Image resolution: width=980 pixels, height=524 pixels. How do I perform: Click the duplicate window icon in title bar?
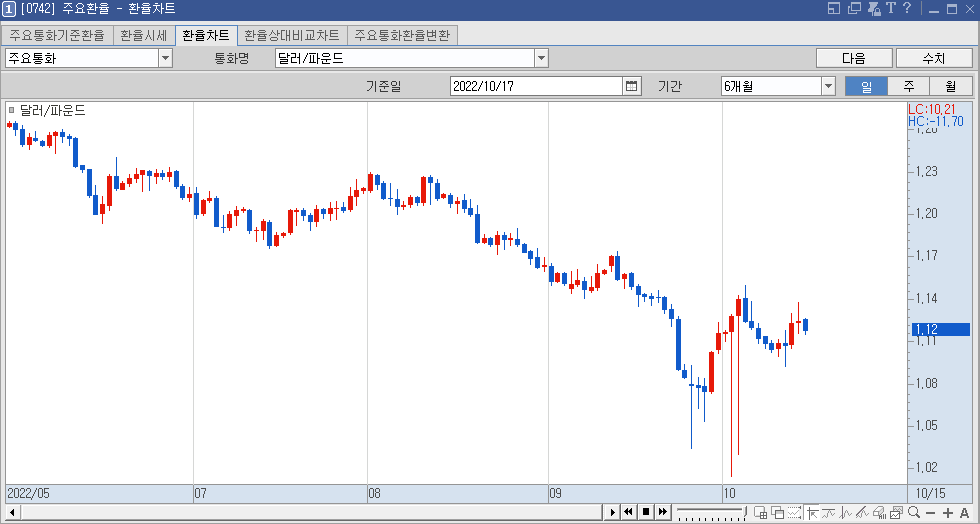(854, 8)
